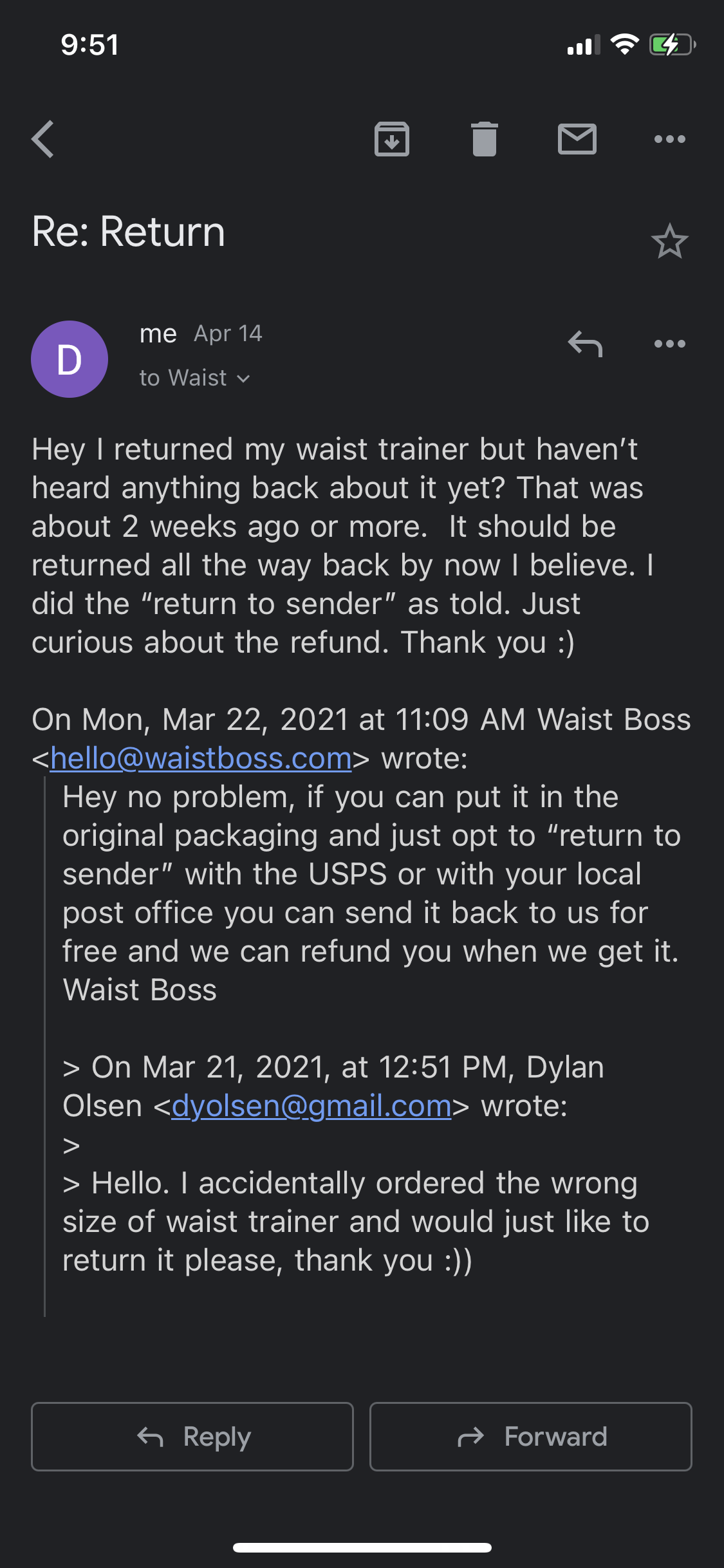
Task: Delete the email using the trash icon
Action: click(x=484, y=139)
